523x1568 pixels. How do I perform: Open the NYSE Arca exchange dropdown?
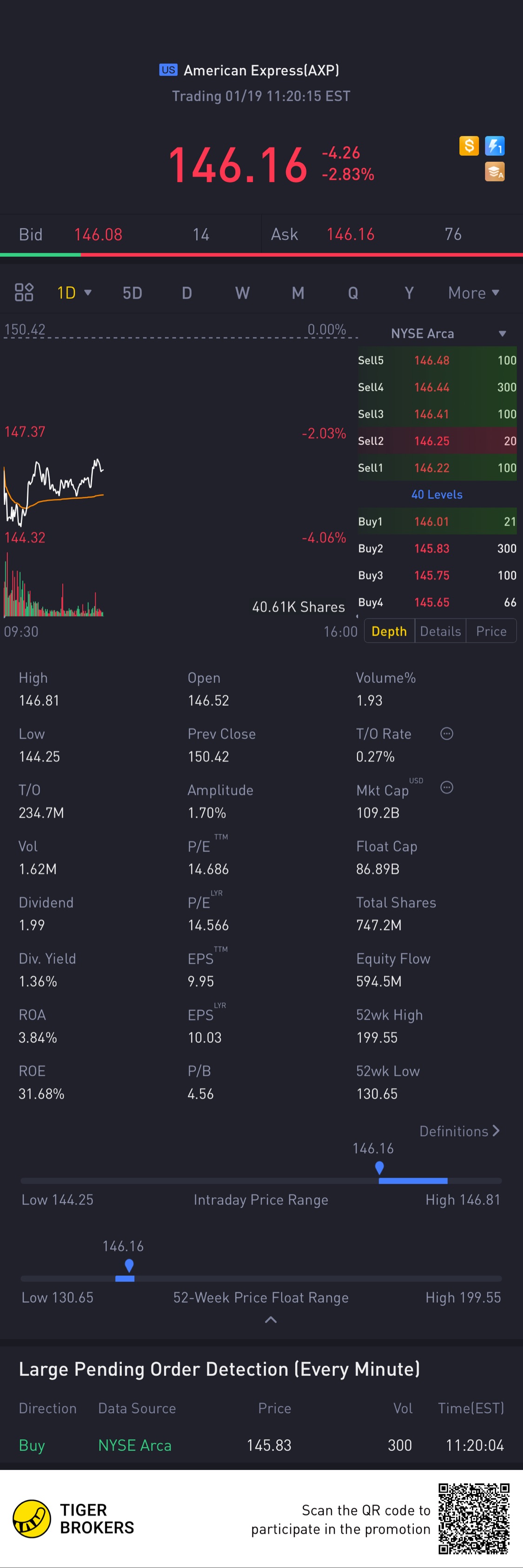pos(448,334)
